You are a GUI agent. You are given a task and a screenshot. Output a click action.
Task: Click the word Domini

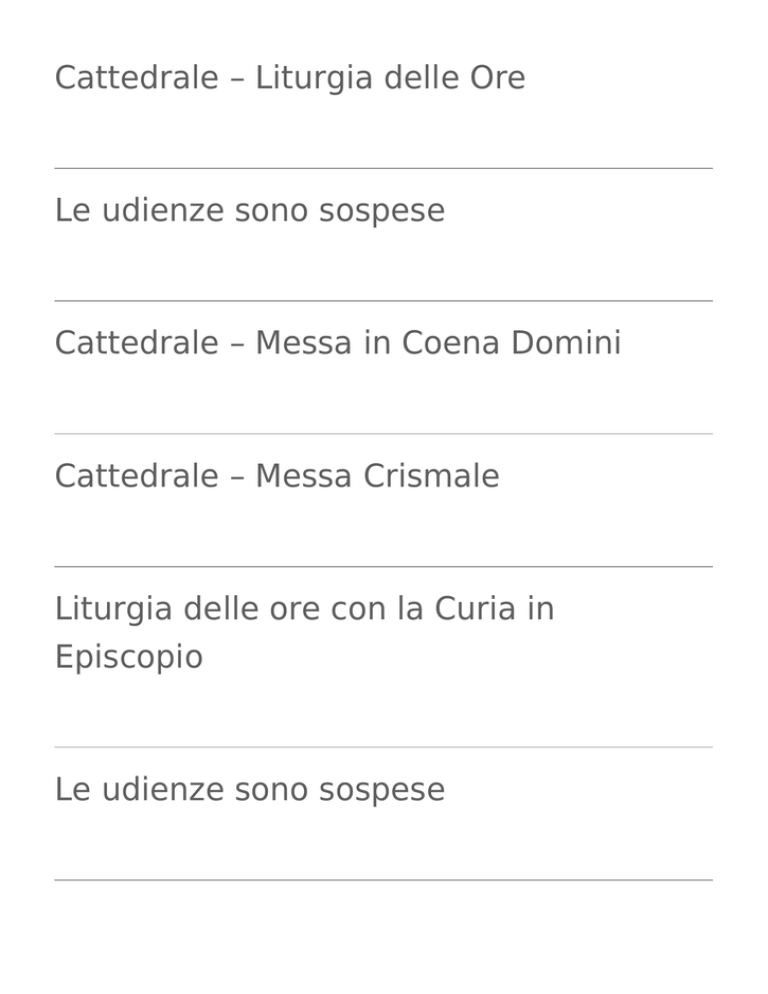566,343
